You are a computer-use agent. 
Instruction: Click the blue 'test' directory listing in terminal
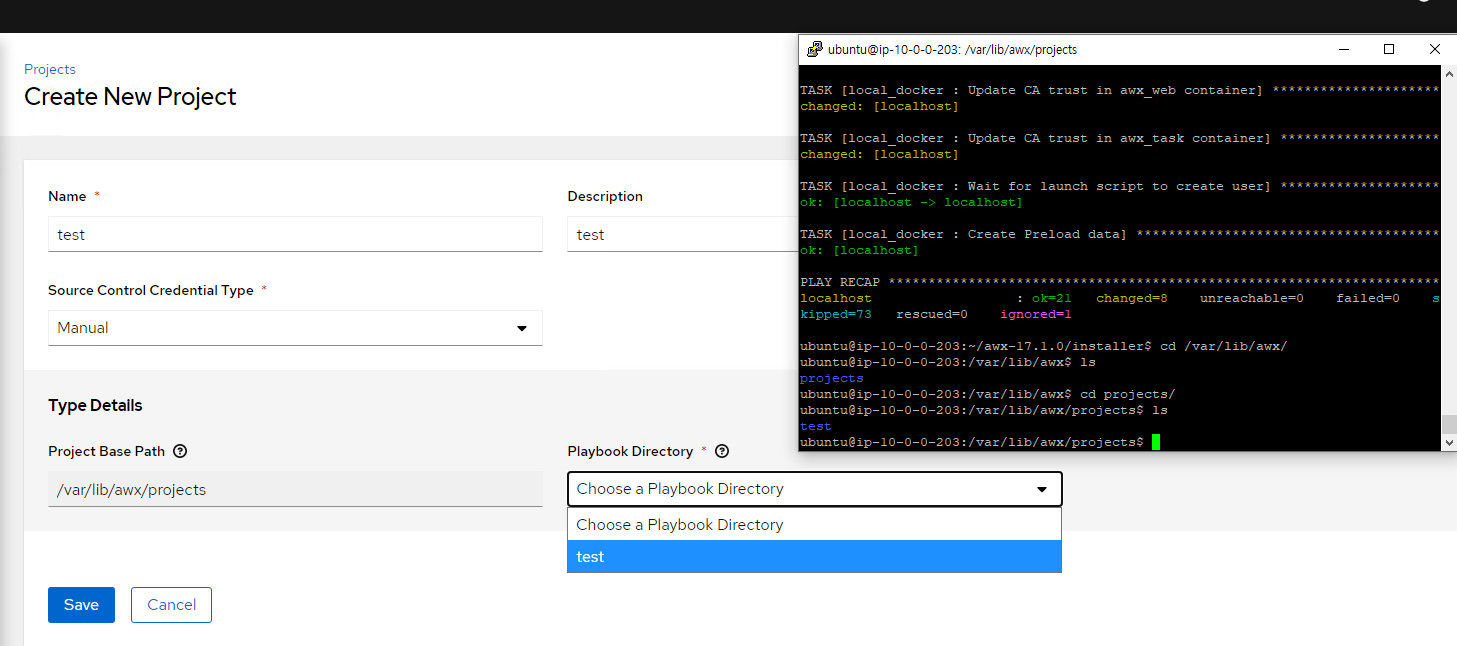(816, 426)
